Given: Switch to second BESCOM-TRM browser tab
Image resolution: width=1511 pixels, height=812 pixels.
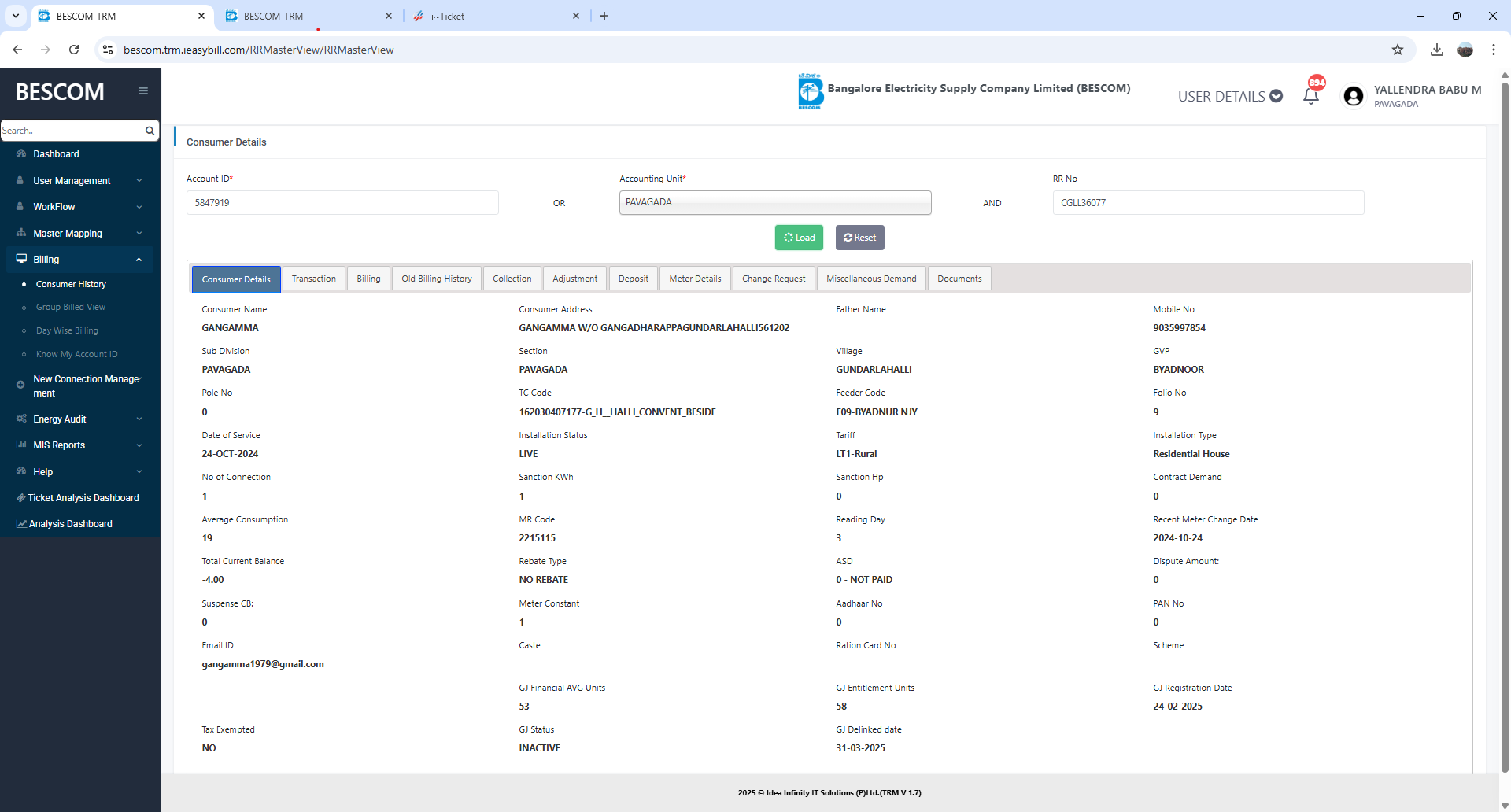Looking at the screenshot, I should coord(308,16).
